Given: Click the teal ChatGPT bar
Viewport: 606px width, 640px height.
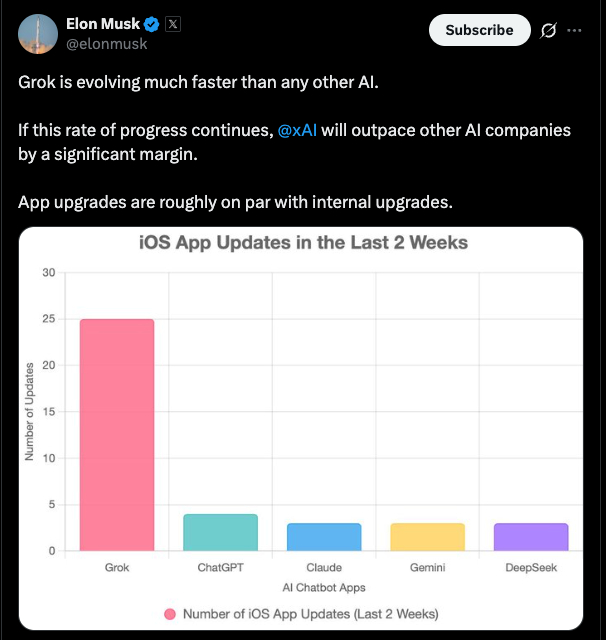Looking at the screenshot, I should point(220,532).
